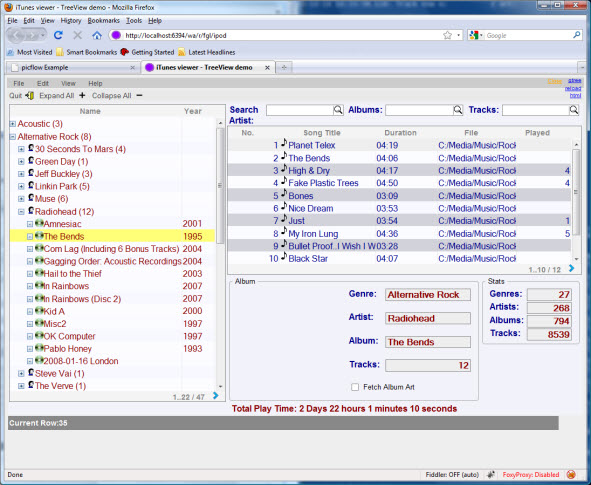This screenshot has width=591, height=485.
Task: Collapse the Radiohead artist node
Action: [x=21, y=211]
